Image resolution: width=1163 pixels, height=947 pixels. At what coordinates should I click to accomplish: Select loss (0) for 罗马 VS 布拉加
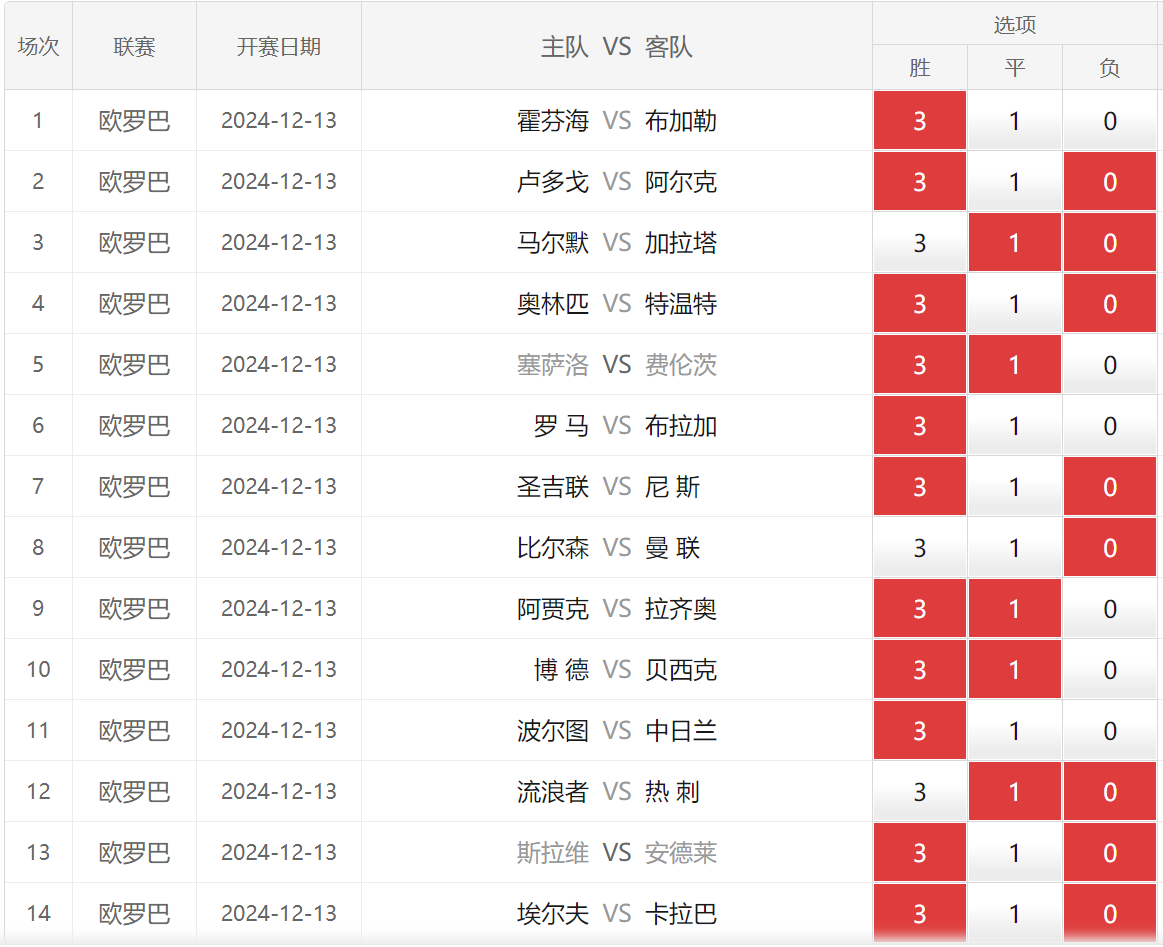pyautogui.click(x=1110, y=426)
